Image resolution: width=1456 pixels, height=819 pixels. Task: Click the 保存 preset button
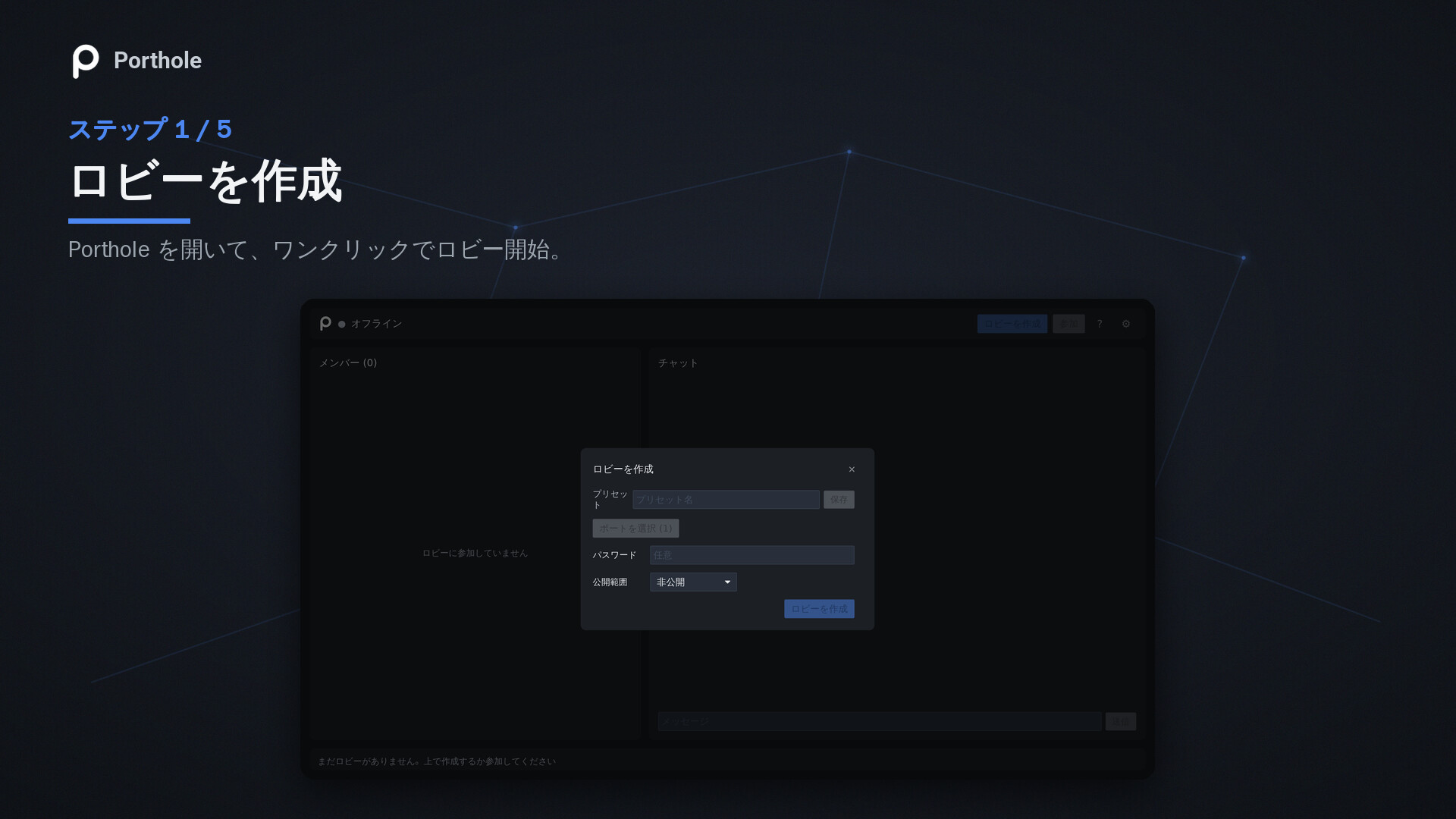(x=839, y=500)
